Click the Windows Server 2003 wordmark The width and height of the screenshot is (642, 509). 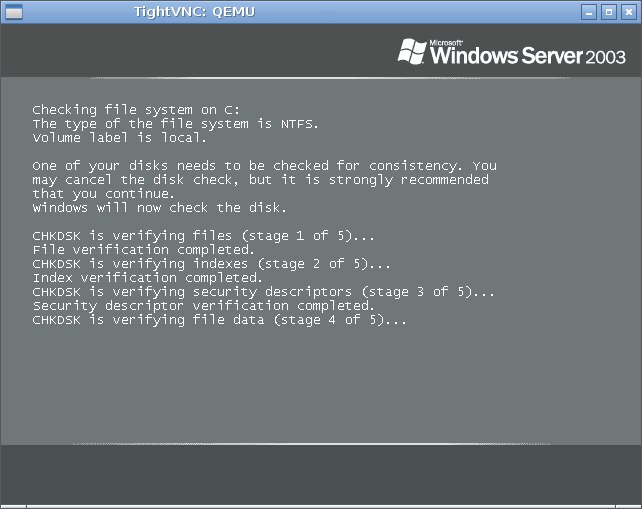pos(528,55)
